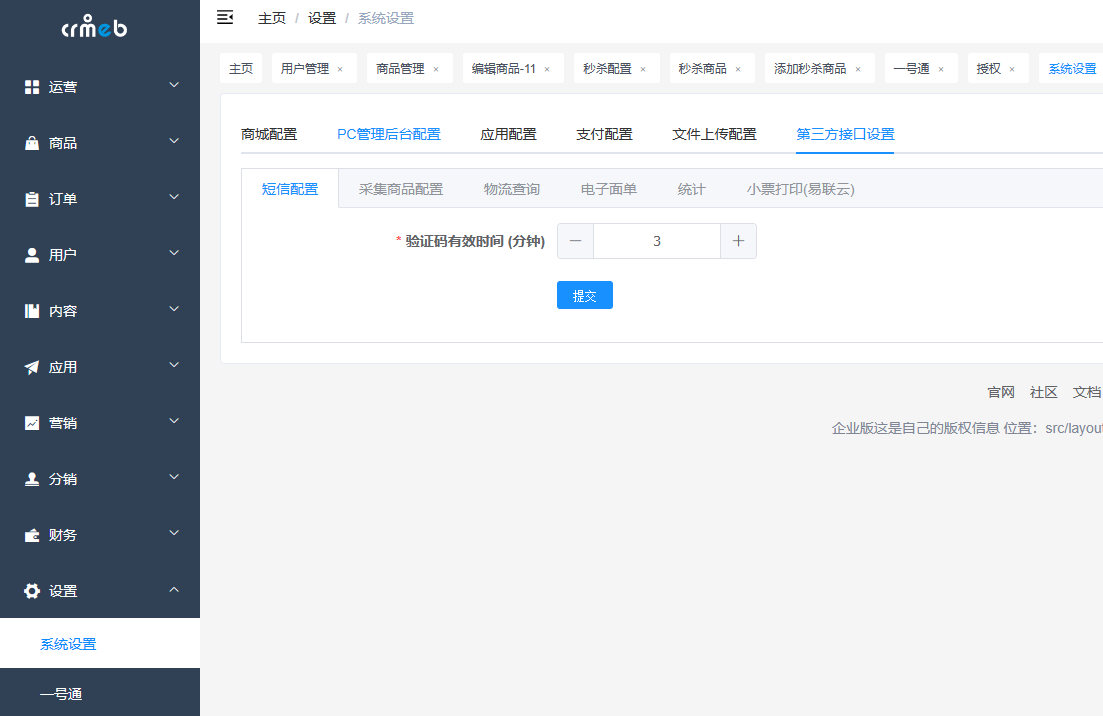Go to the 支付配置 tab
Screen dimensions: 1103x716
point(604,134)
